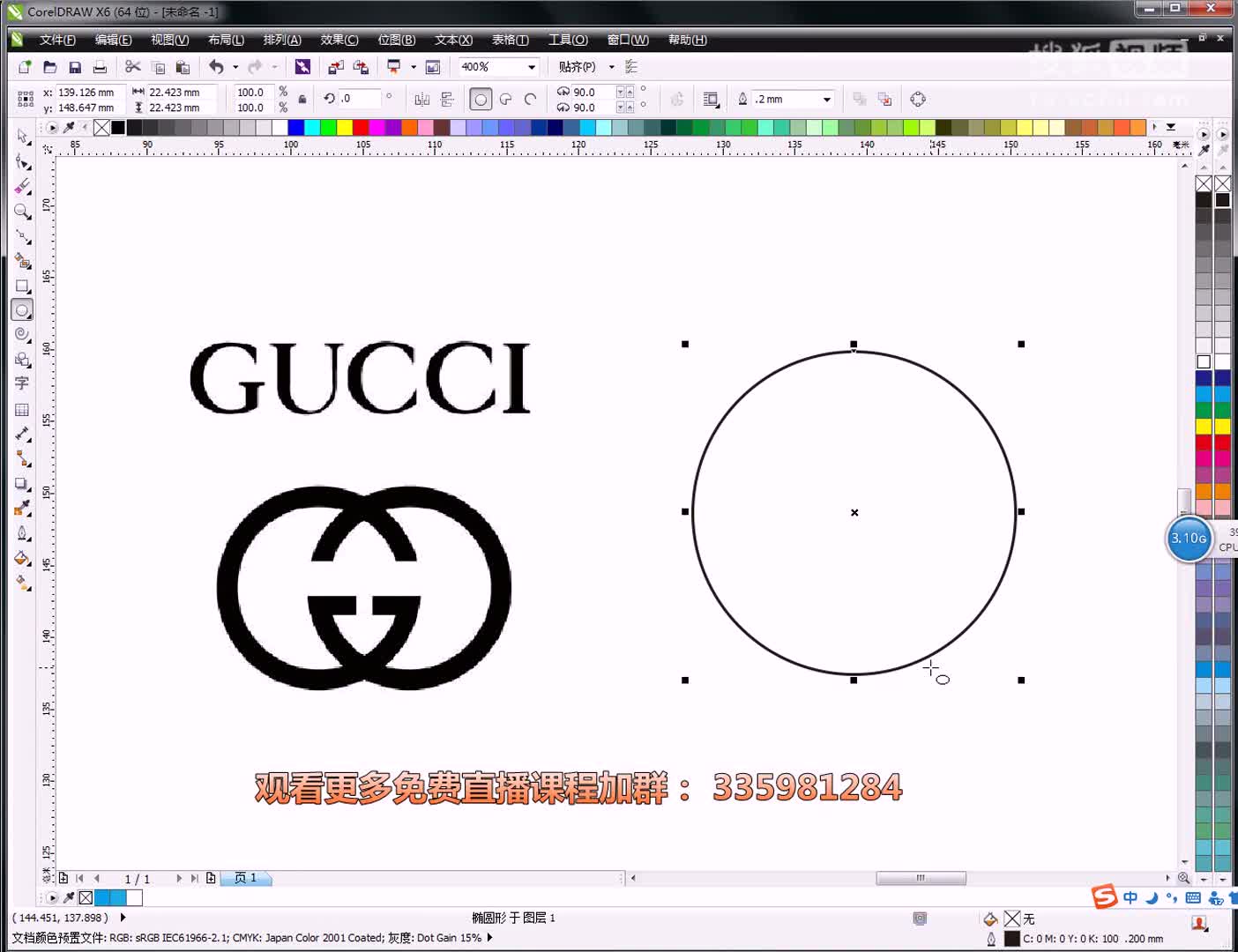Viewport: 1238px width, 952px height.
Task: Expand the color palette flyout arrow
Action: point(1171,127)
